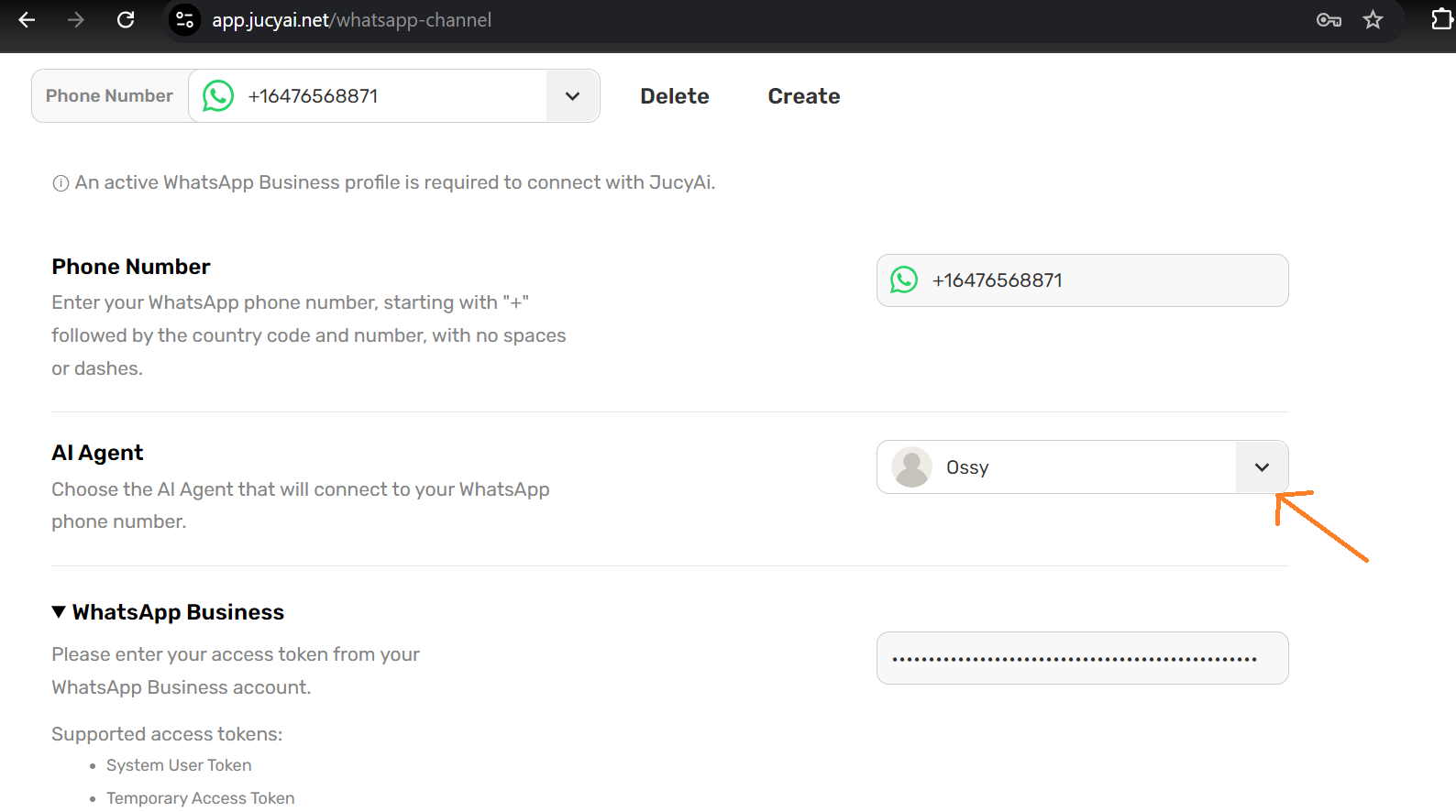Click WhatsApp icon in phone number field
Image resolution: width=1456 pixels, height=812 pixels.
904,280
